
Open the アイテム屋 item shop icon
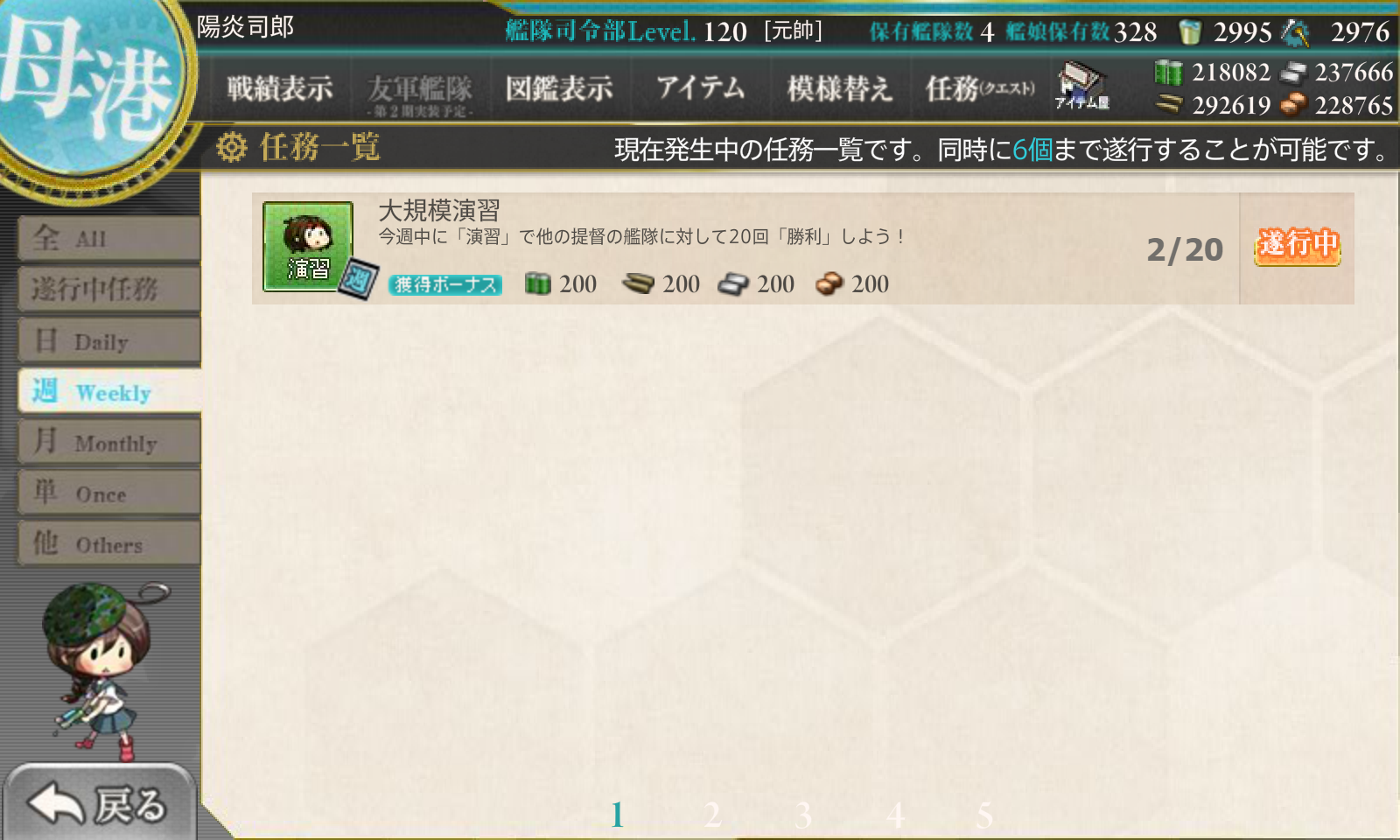[1082, 86]
